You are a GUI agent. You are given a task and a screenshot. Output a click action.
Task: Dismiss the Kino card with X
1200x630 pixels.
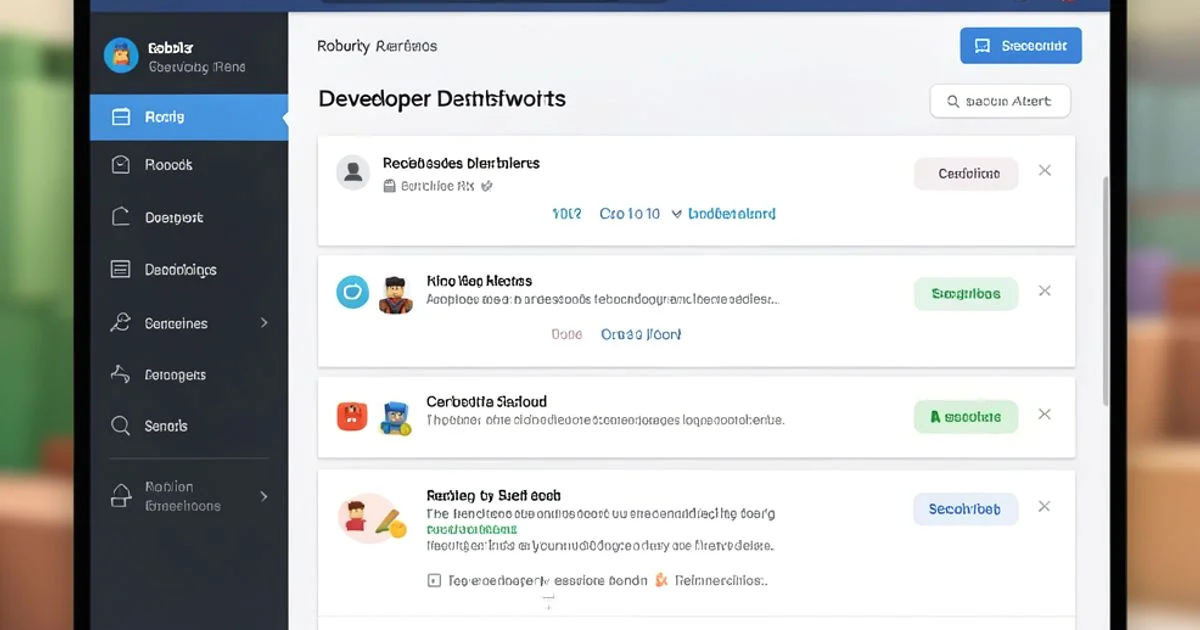(x=1044, y=291)
